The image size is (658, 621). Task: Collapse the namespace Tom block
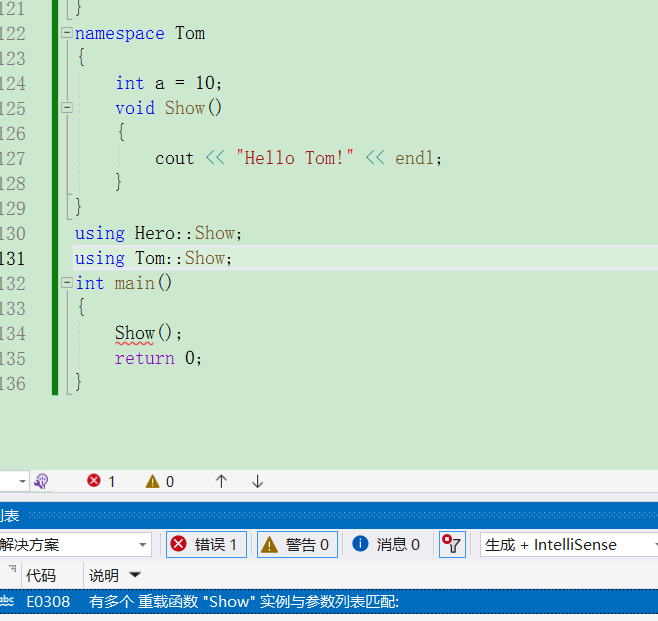(67, 33)
